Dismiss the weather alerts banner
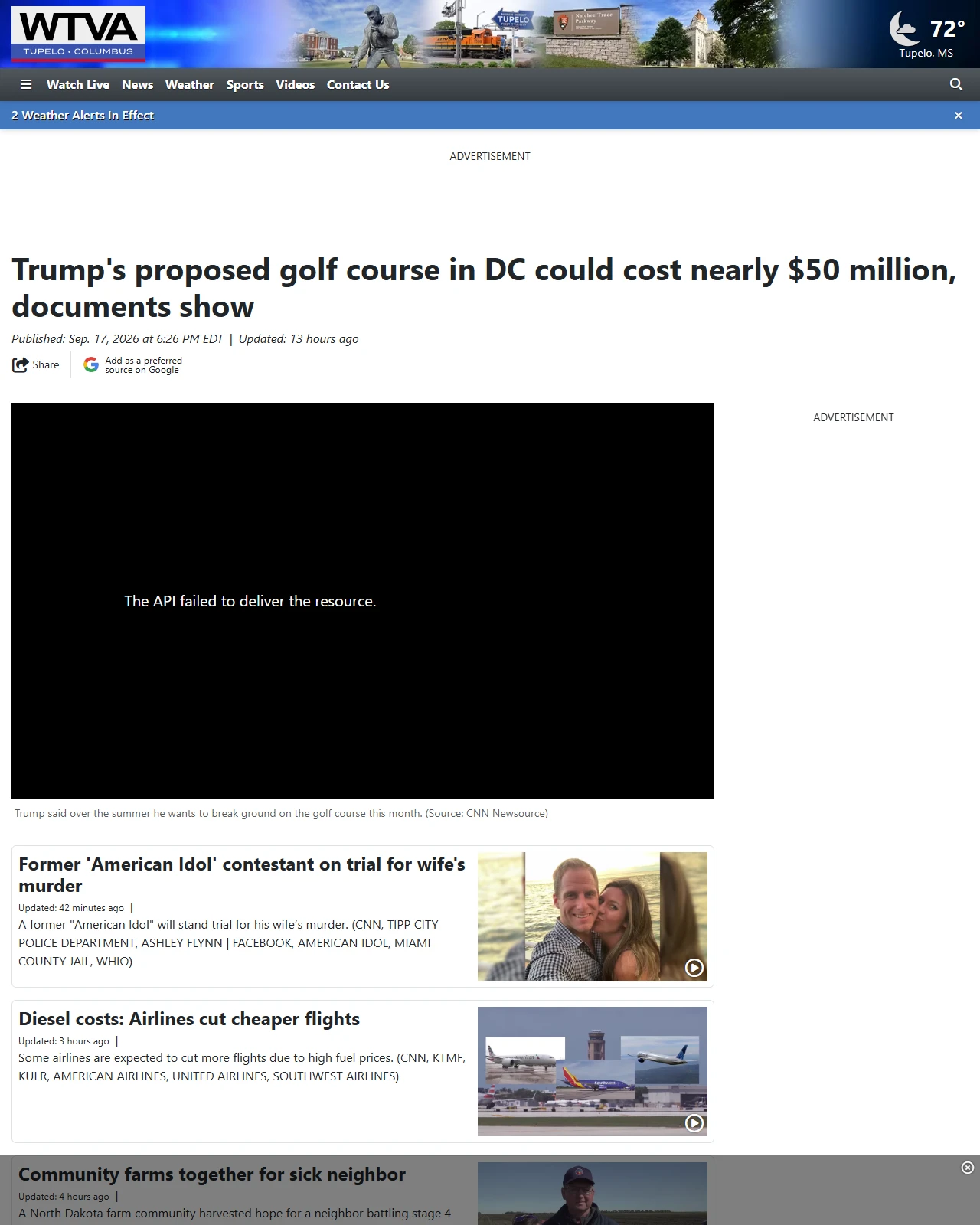The width and height of the screenshot is (980, 1225). pyautogui.click(x=958, y=116)
